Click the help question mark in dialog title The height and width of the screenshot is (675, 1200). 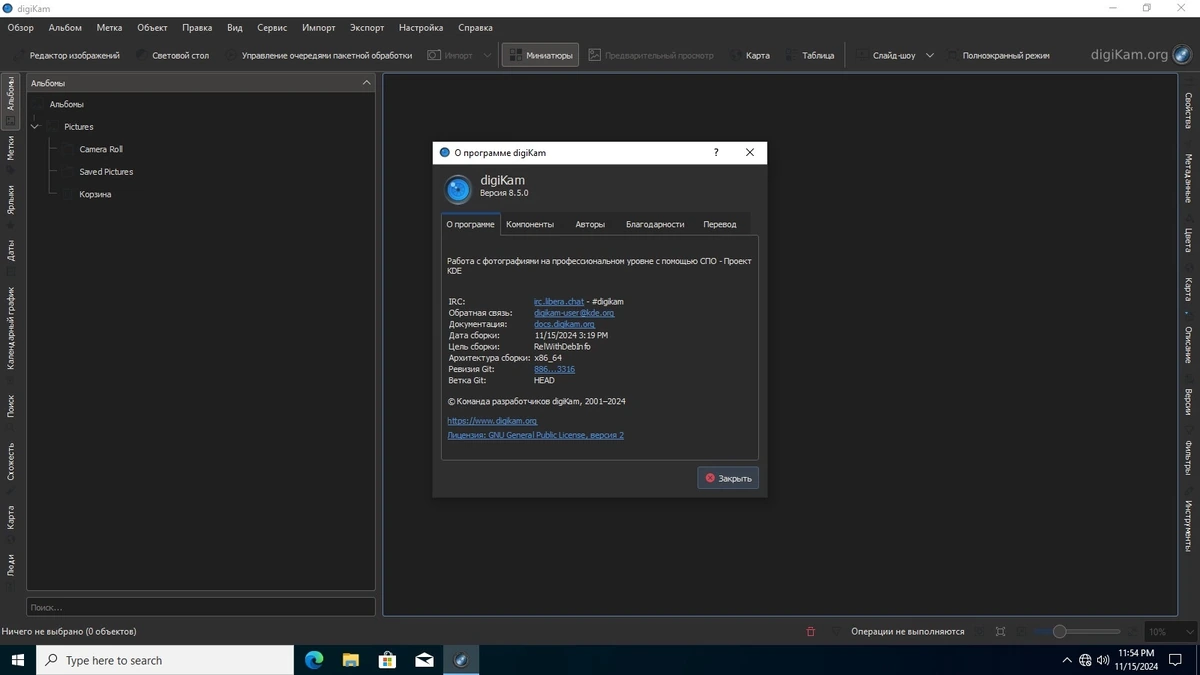click(715, 153)
